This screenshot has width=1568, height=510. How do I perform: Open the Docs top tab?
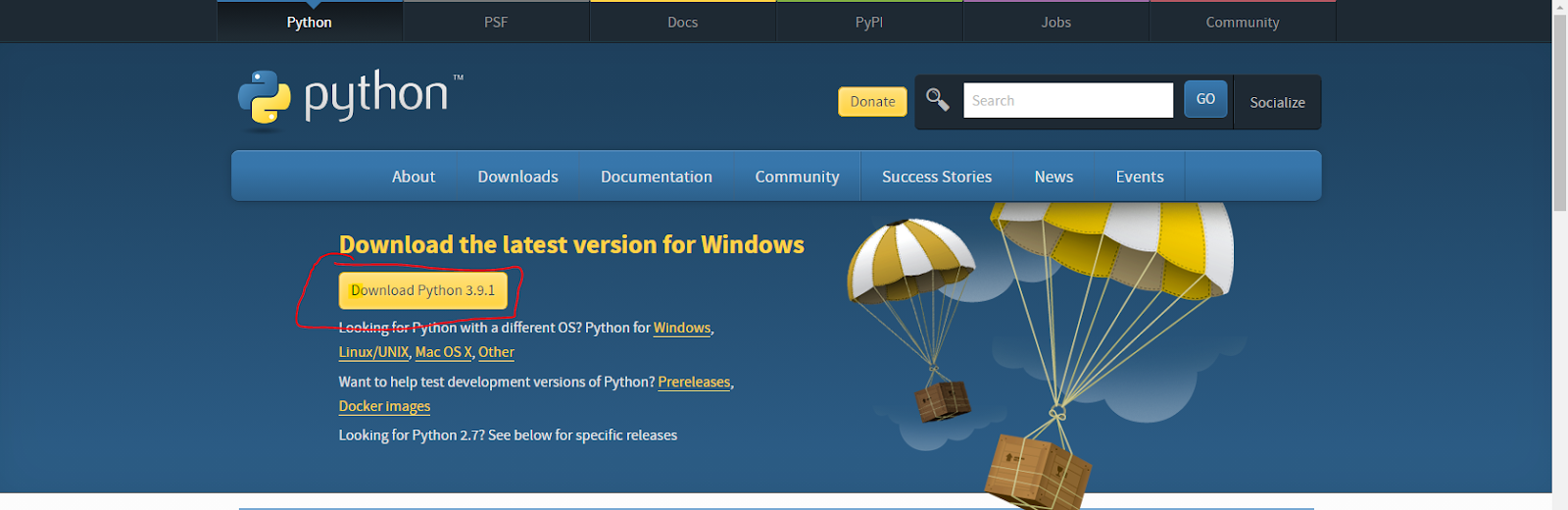pyautogui.click(x=683, y=22)
